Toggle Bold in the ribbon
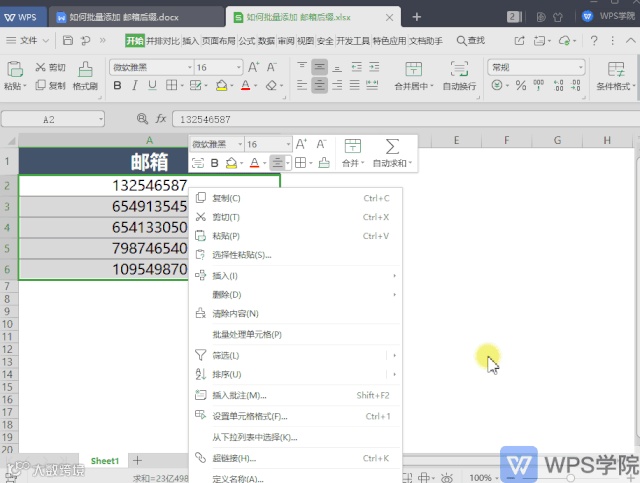Viewport: 640px width, 483px height. [x=117, y=85]
